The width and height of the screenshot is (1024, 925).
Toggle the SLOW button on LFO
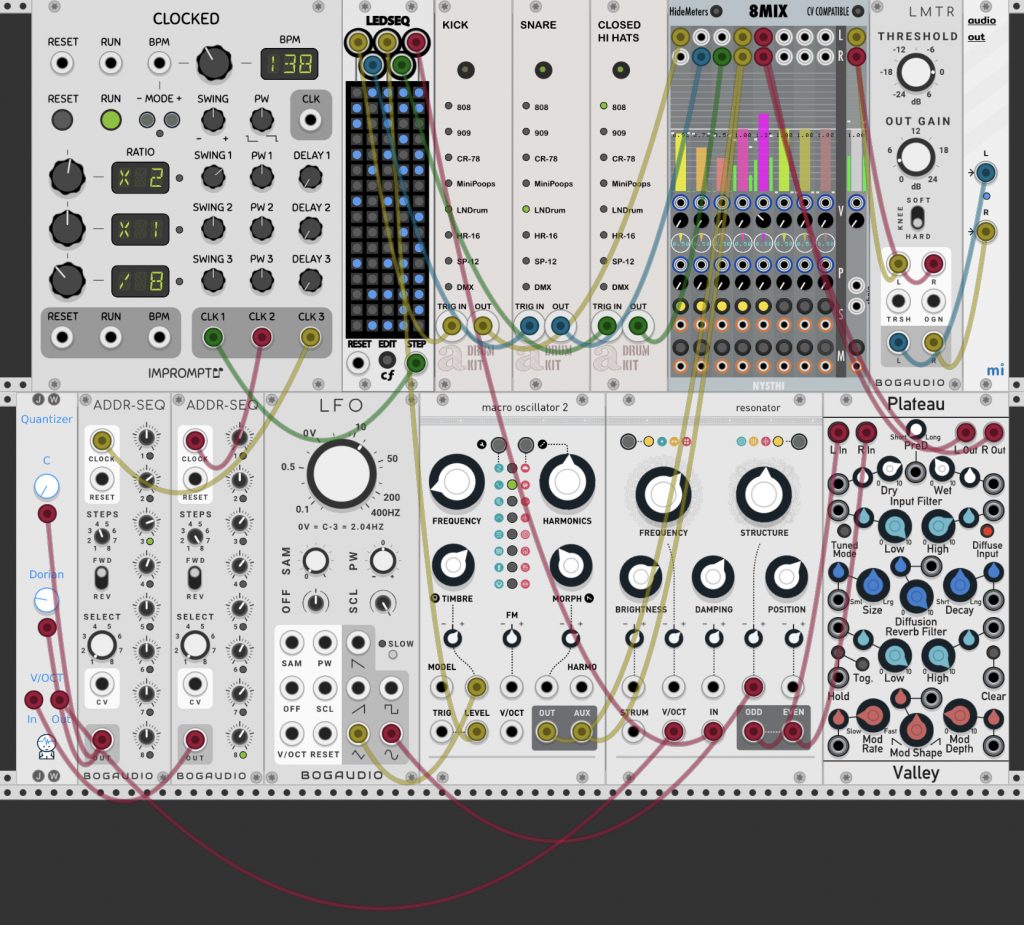coord(392,655)
